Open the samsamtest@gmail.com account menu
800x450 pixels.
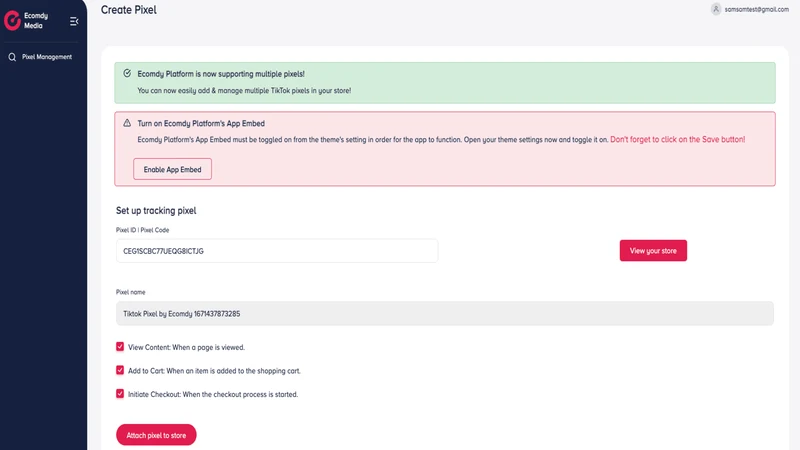pyautogui.click(x=756, y=9)
